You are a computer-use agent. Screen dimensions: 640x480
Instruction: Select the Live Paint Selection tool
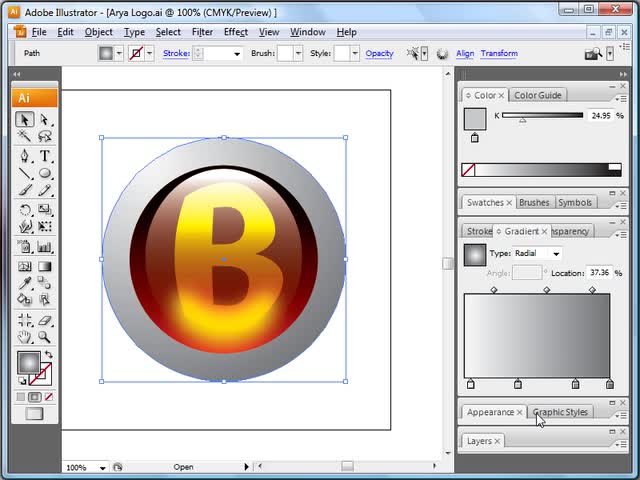44,300
